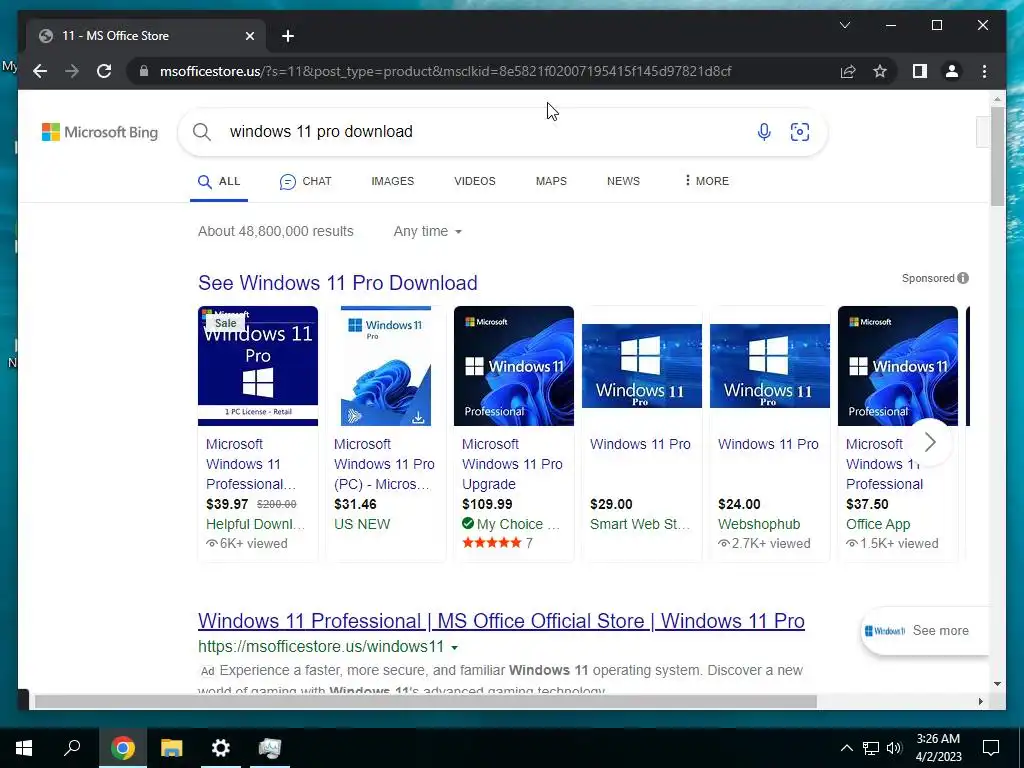The image size is (1024, 768).
Task: Click the 'Webshophub' seller name
Action: coord(759,524)
